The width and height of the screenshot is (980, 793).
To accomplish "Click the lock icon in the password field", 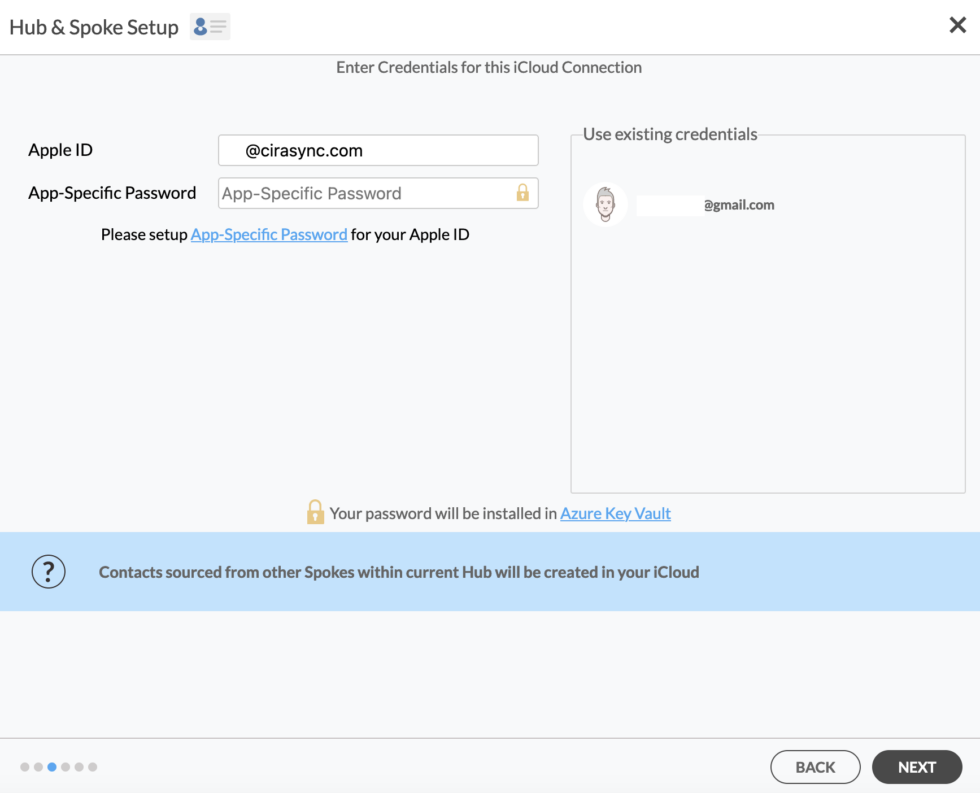I will point(523,193).
